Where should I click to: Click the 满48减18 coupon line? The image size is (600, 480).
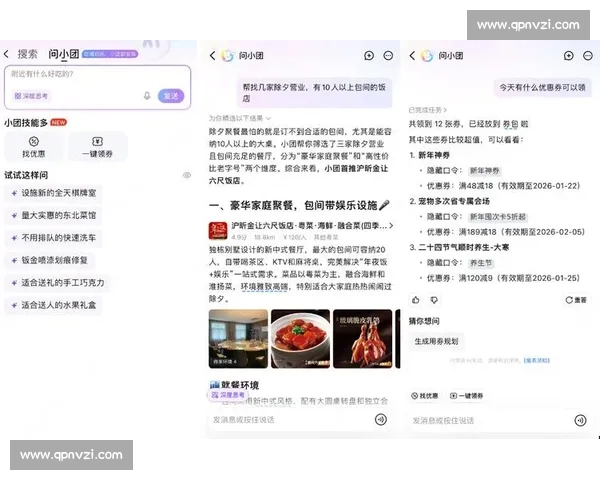pyautogui.click(x=503, y=186)
